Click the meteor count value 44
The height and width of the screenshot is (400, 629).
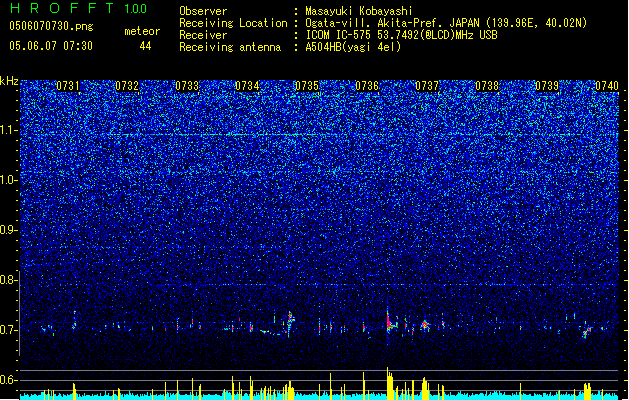(x=145, y=46)
